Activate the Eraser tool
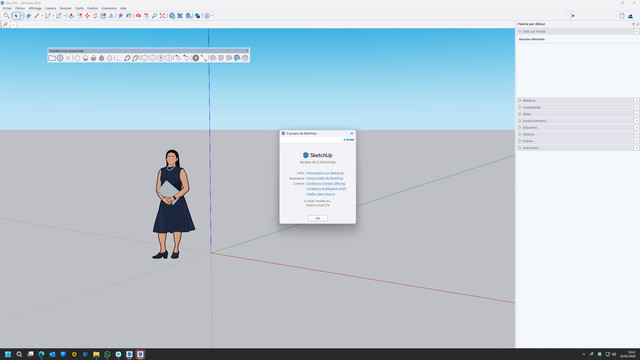This screenshot has height=360, width=640. pos(29,16)
